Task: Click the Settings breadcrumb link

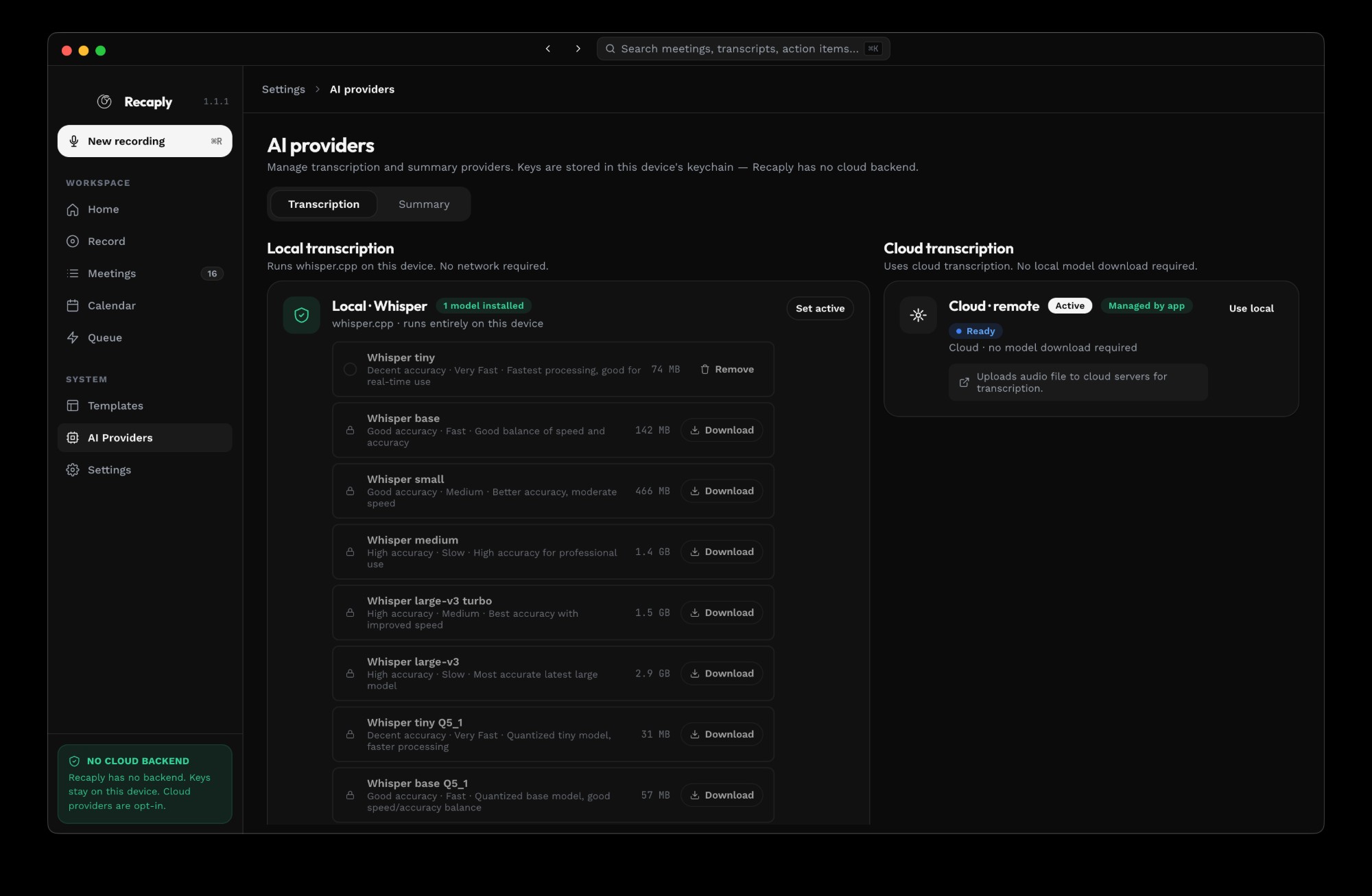Action: pyautogui.click(x=283, y=89)
